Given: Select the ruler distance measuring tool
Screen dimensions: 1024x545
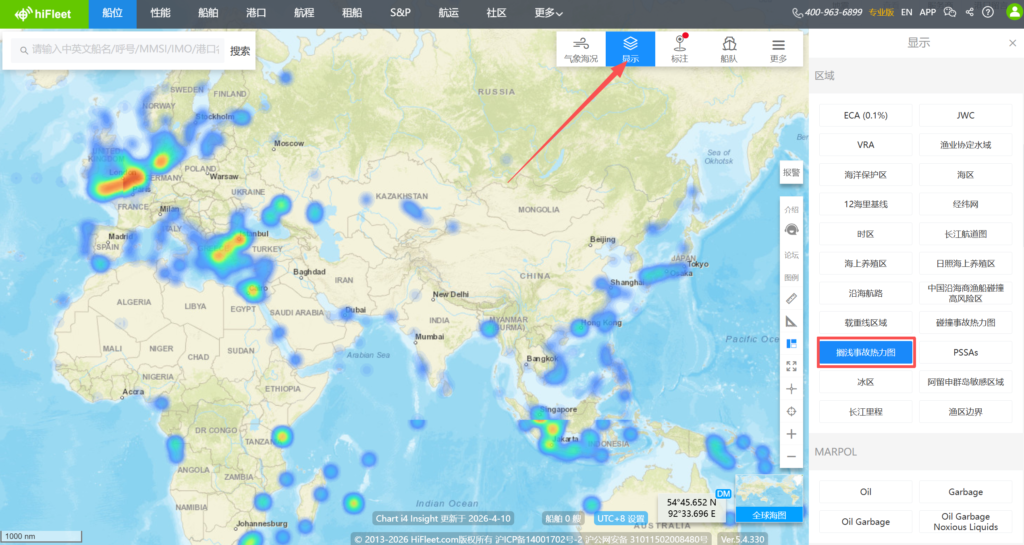Looking at the screenshot, I should point(791,298).
